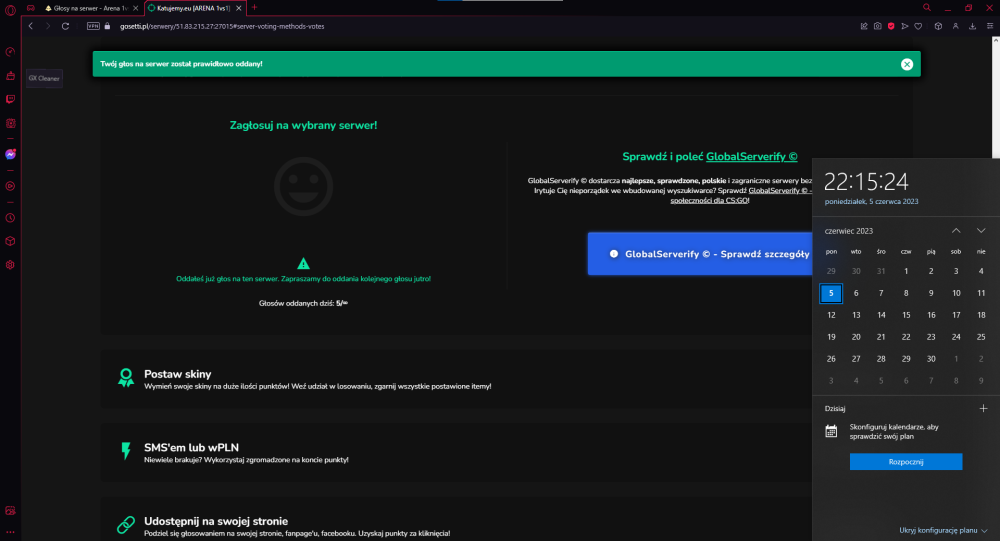Click 'Głosów oddanych dziś' vote count text
1000x541 pixels.
(303, 304)
